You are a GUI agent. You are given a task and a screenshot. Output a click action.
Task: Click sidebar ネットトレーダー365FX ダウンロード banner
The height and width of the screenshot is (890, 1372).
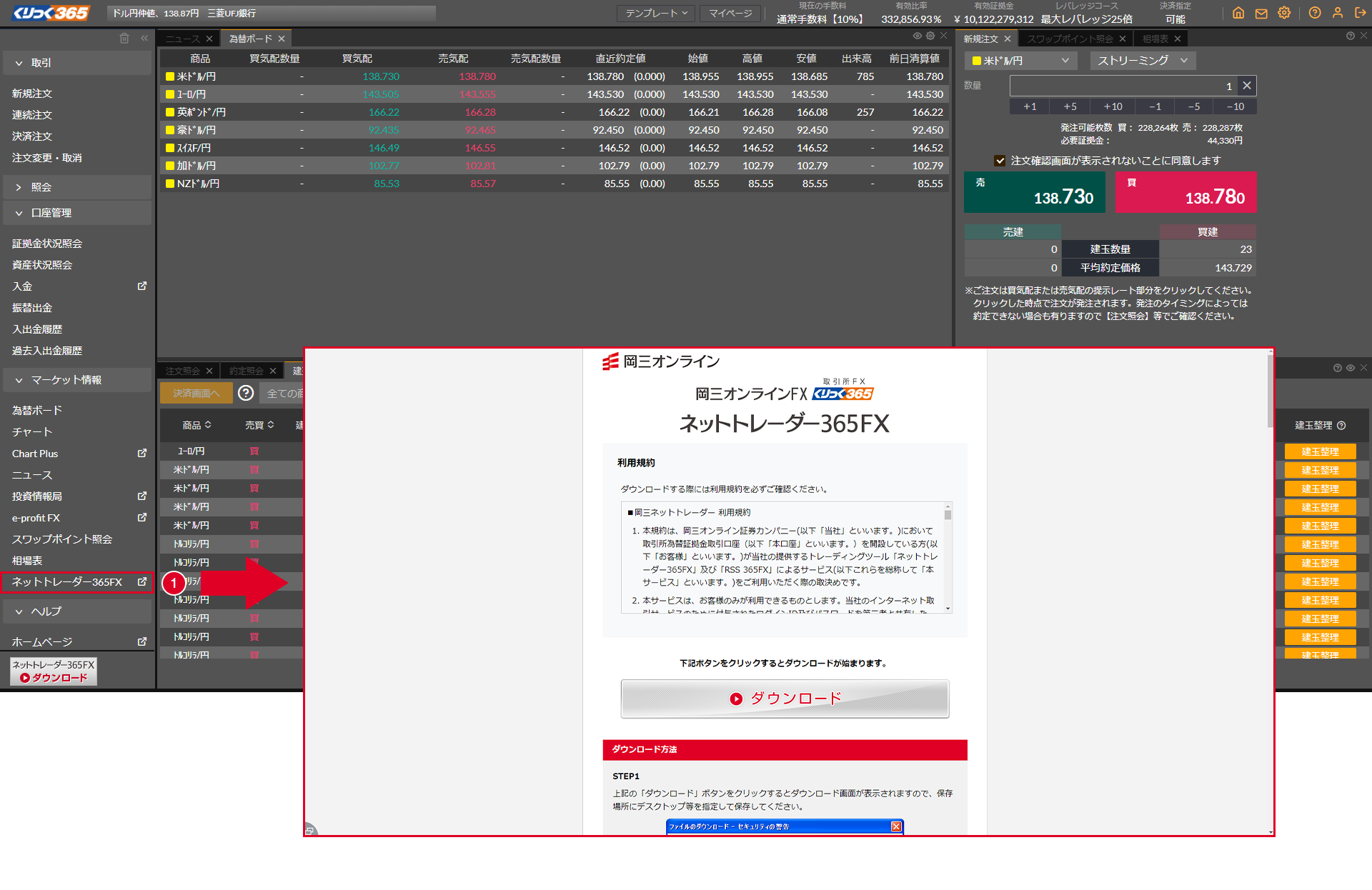tap(54, 671)
